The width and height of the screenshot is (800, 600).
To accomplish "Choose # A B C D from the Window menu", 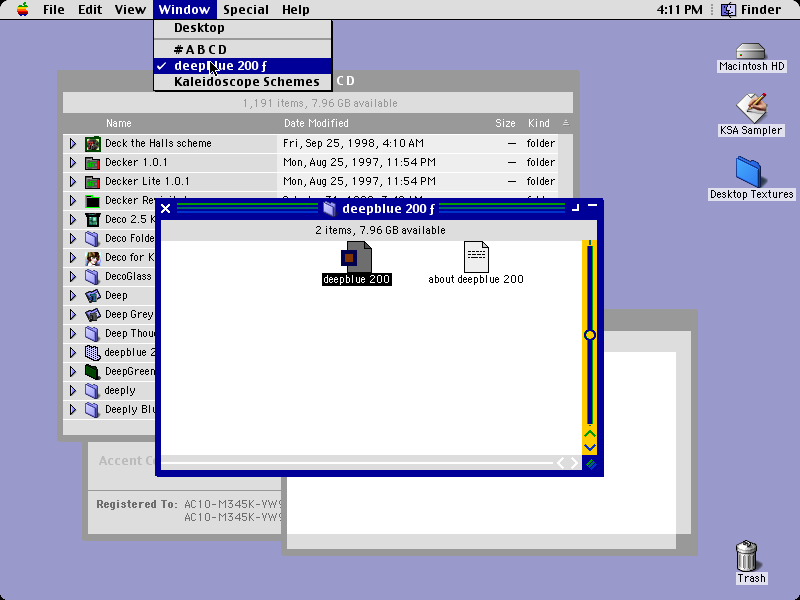I will [x=243, y=49].
